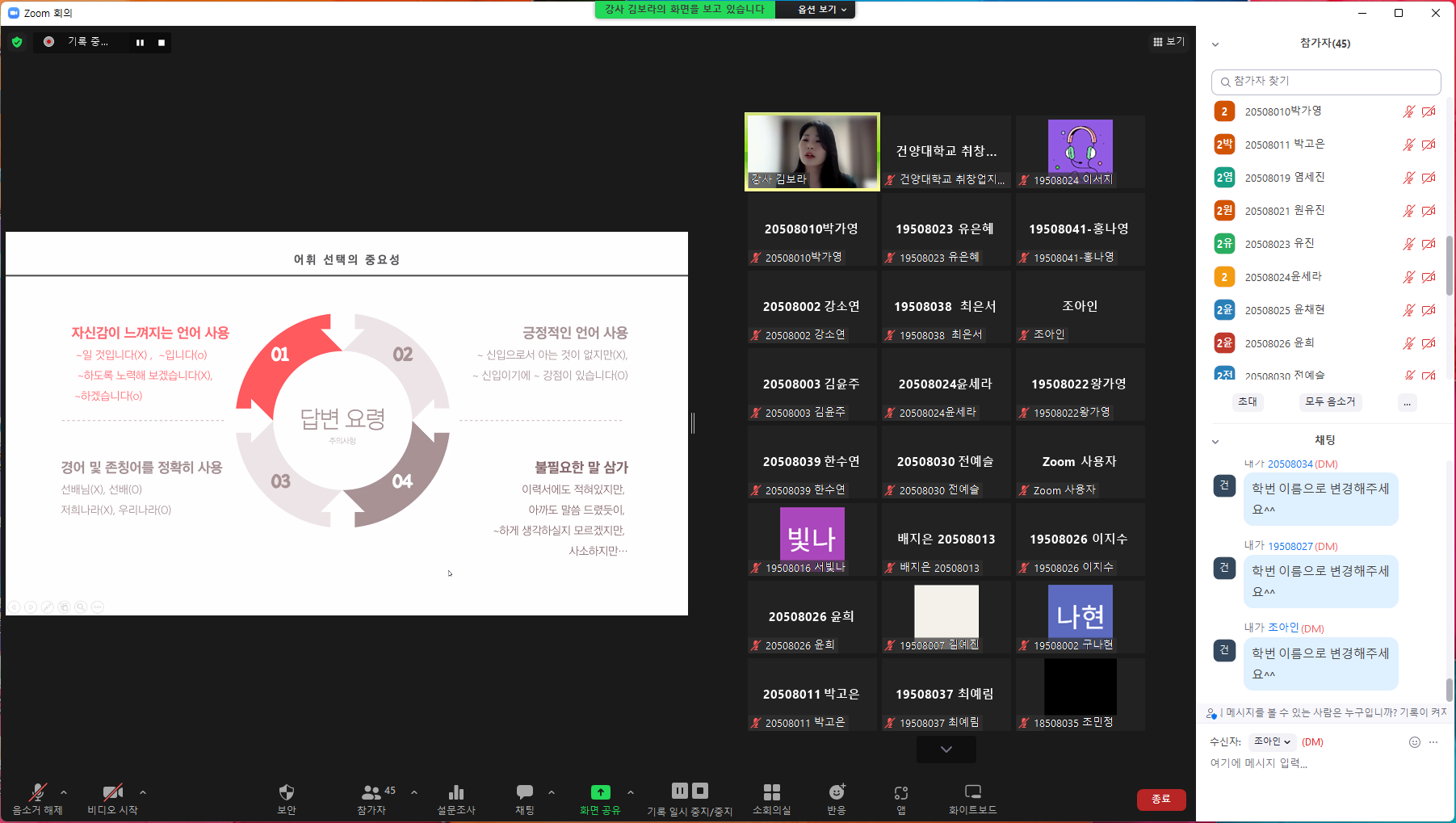Pause recording in the top recording bar
This screenshot has width=1456, height=823.
(x=141, y=43)
